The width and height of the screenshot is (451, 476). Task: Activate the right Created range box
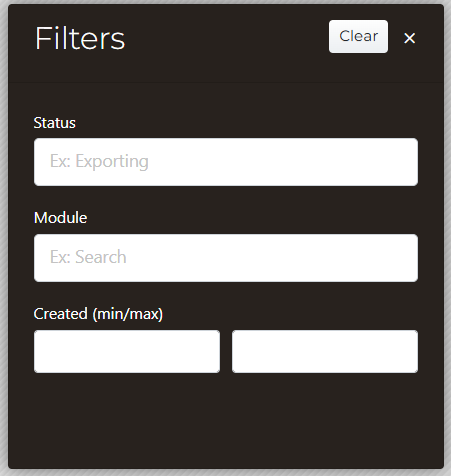pyautogui.click(x=325, y=351)
